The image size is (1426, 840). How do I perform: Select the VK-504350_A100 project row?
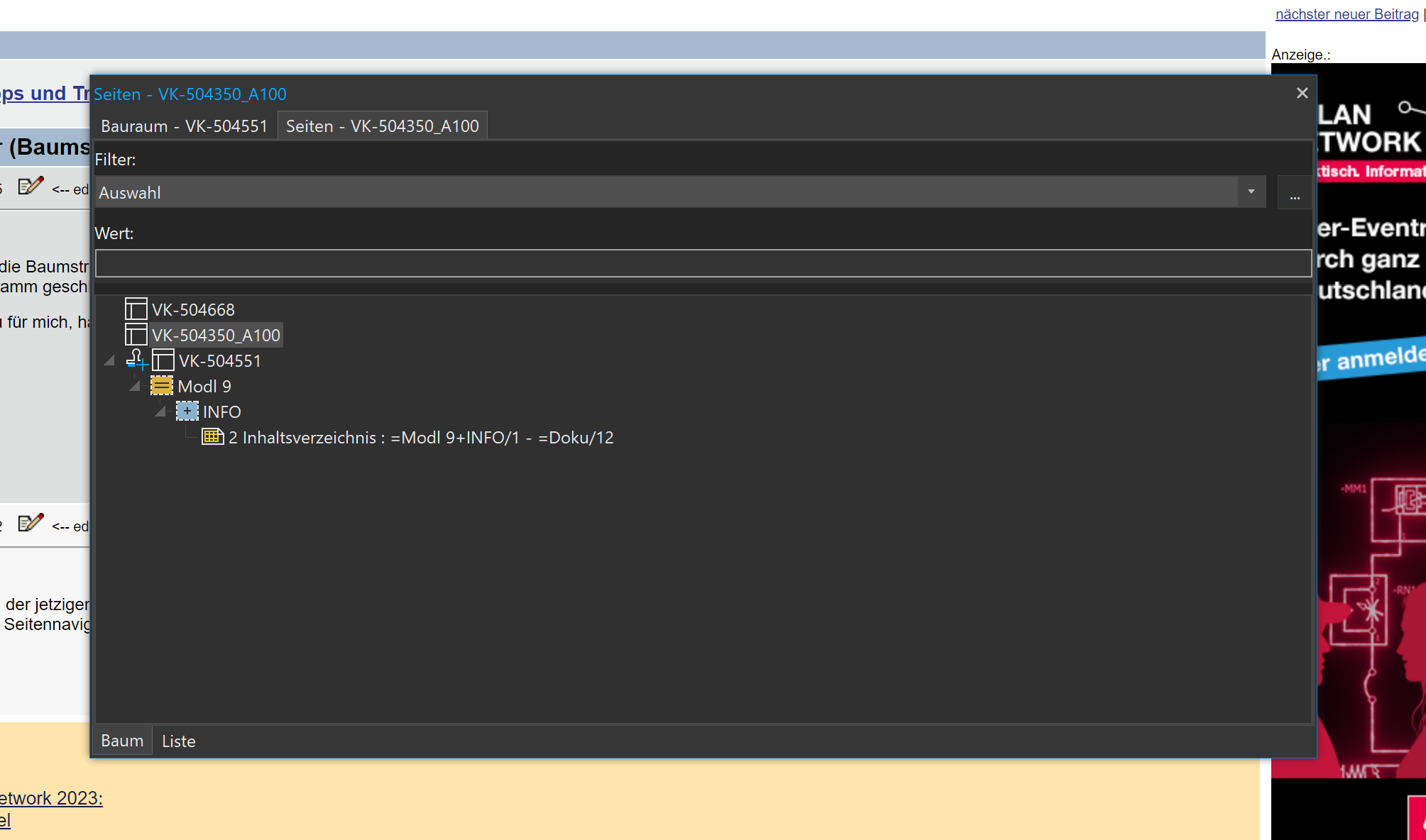tap(216, 335)
